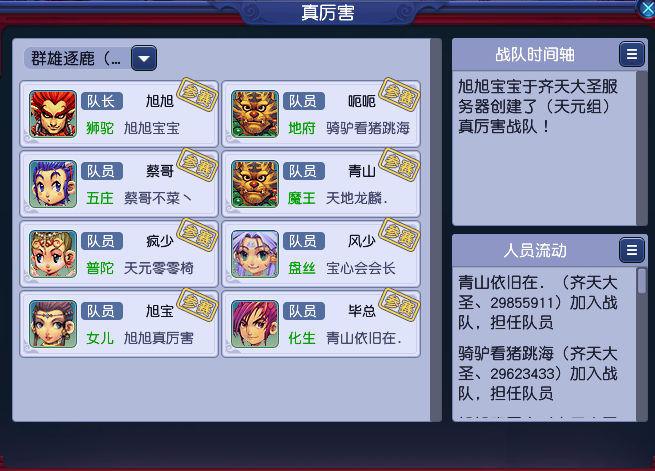Select 旭旭真厉害's avatar portrait
655x471 pixels.
(x=53, y=324)
